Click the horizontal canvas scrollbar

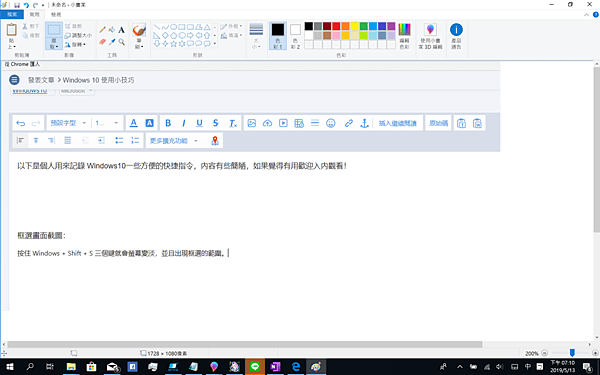245,345
